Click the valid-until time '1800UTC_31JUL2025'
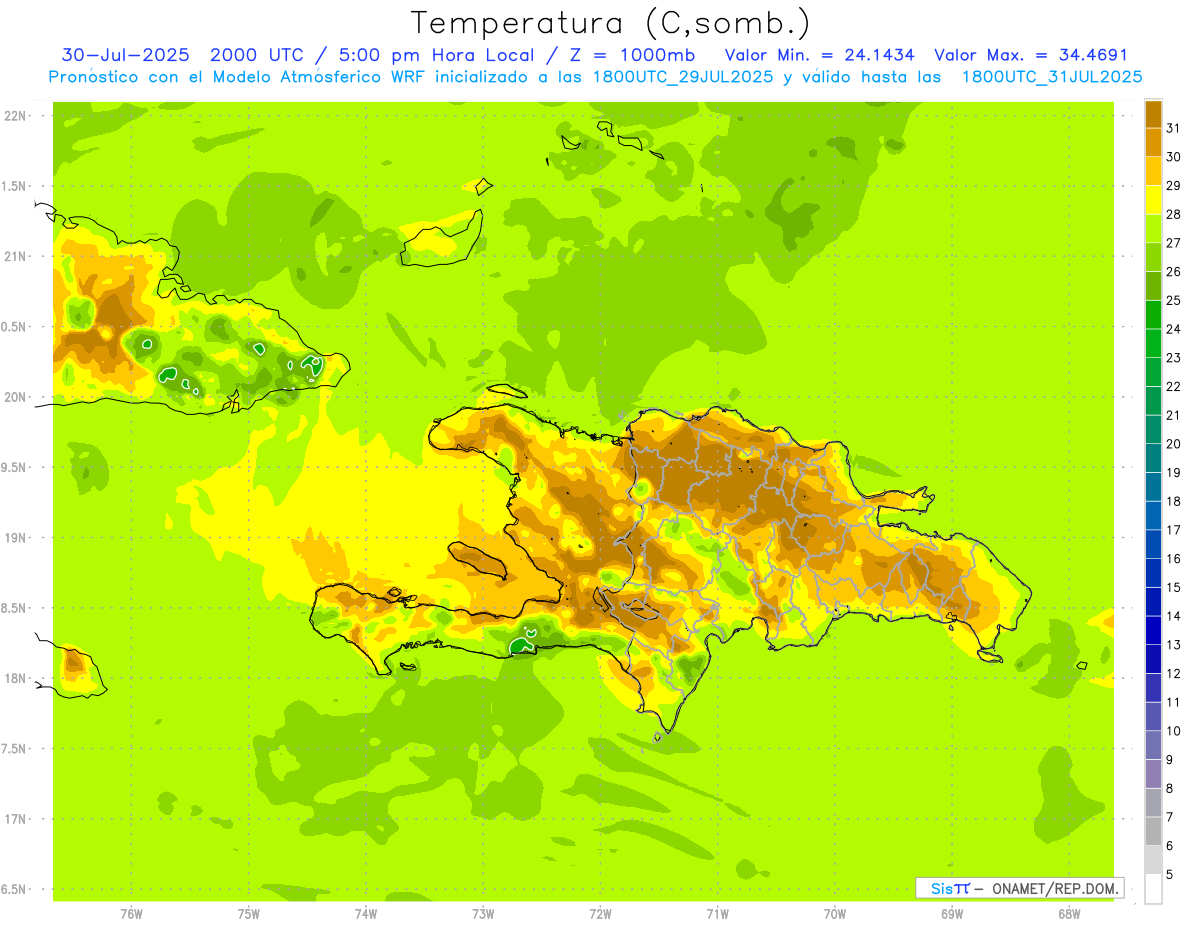 click(x=1052, y=76)
